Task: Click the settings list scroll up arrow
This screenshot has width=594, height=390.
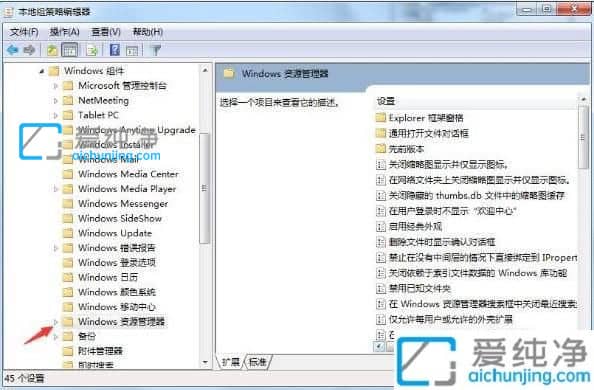Action: 583,100
